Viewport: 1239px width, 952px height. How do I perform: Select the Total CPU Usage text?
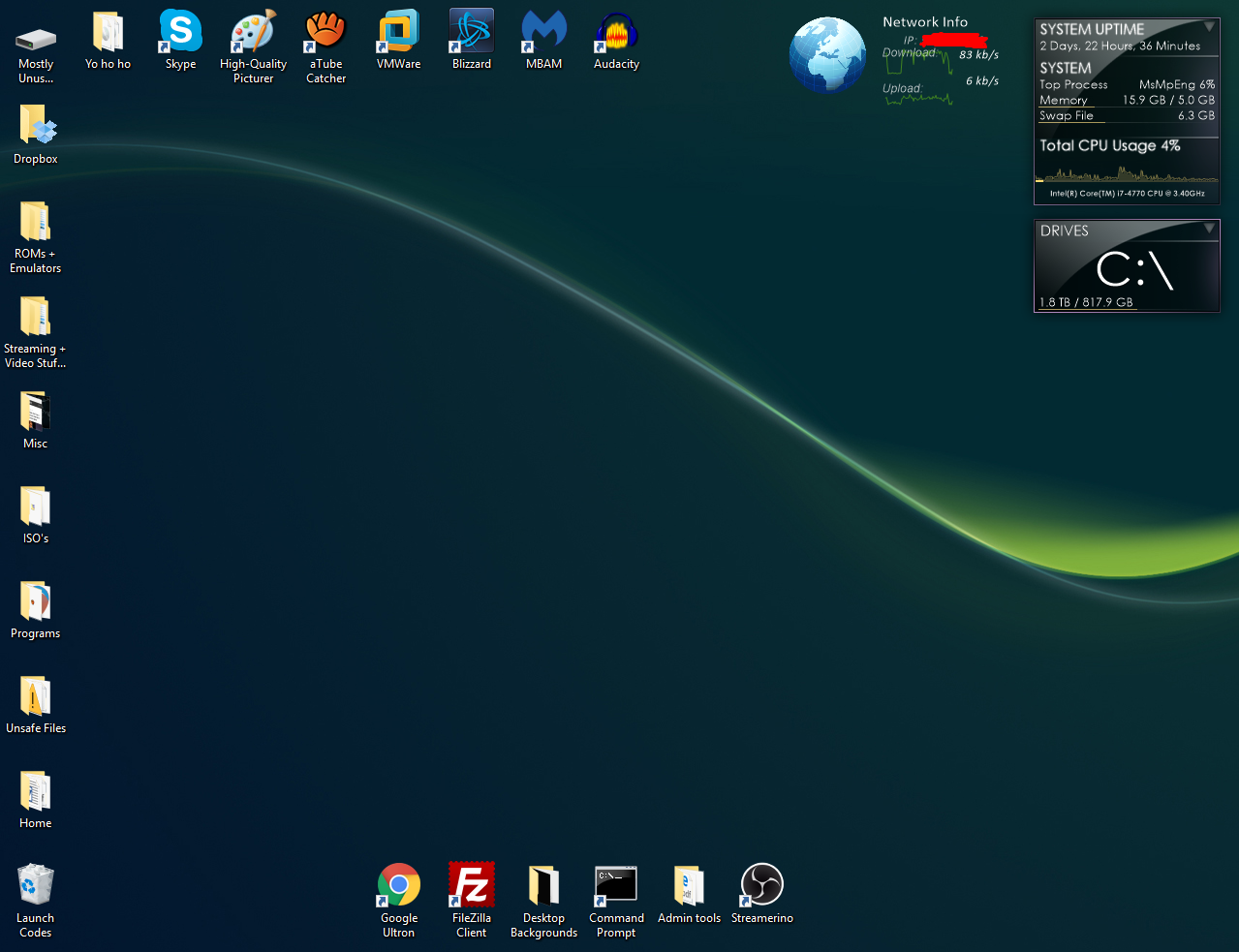[x=1110, y=145]
